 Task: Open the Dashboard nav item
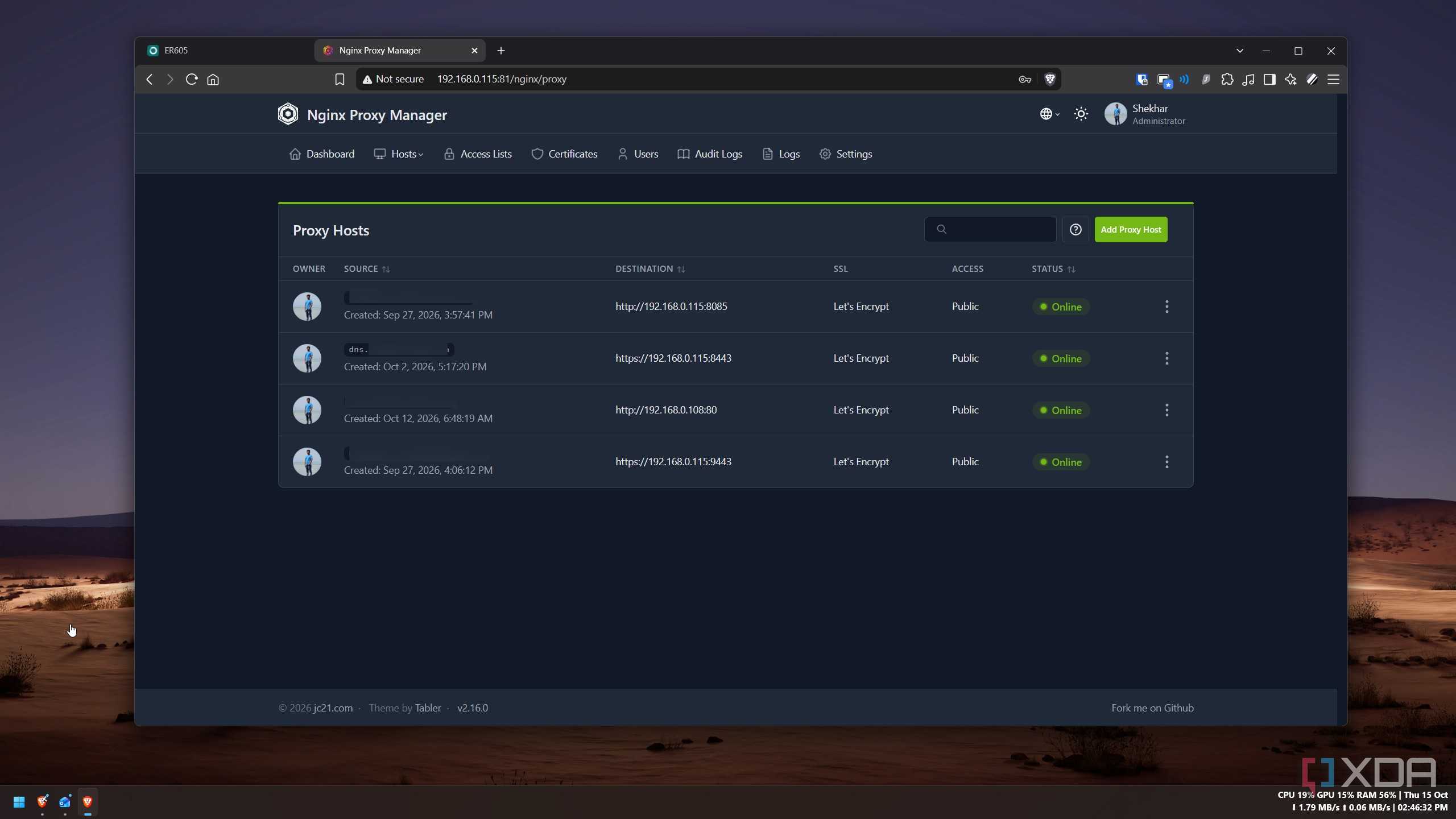[322, 154]
